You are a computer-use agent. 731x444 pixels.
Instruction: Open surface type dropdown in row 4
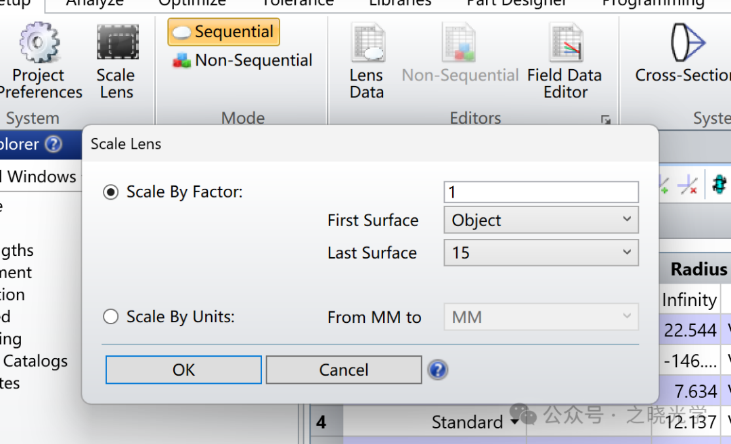[515, 423]
